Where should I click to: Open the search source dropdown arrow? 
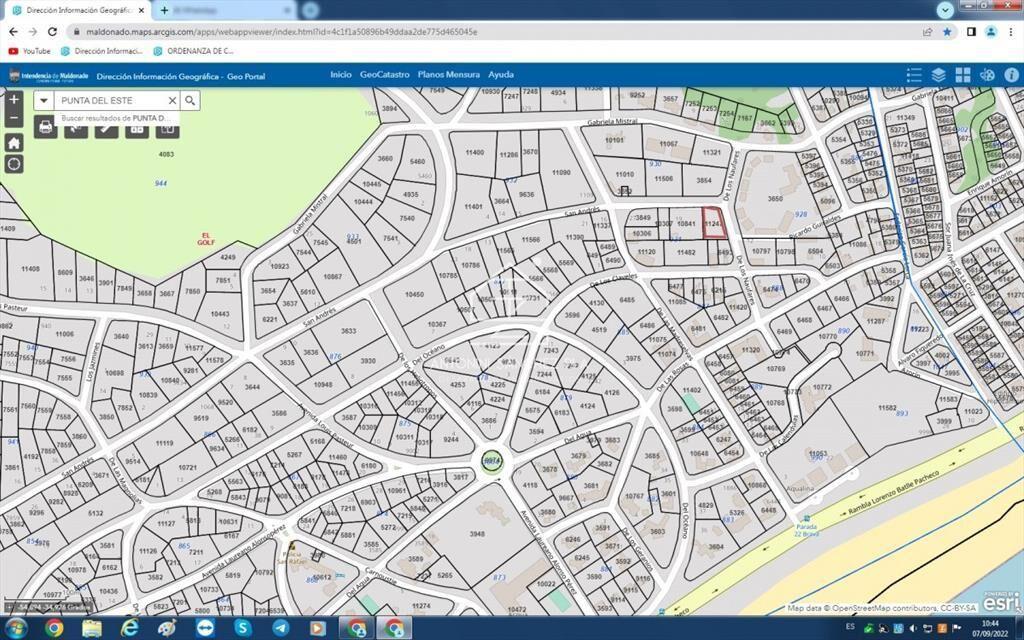pyautogui.click(x=44, y=101)
